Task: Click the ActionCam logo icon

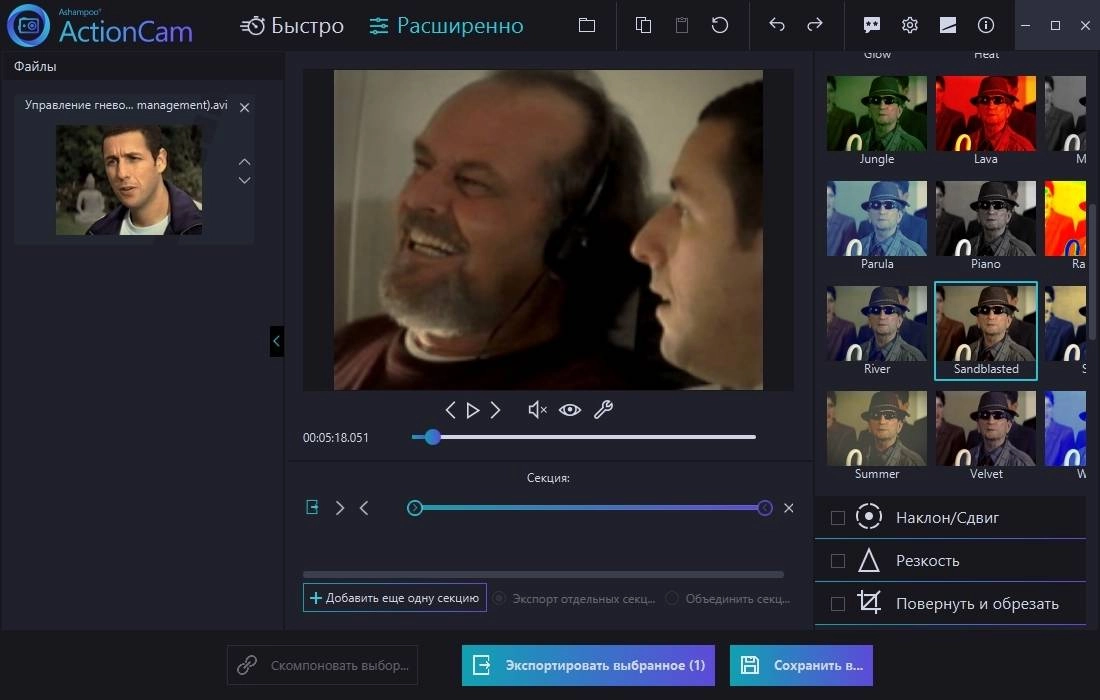Action: [x=28, y=25]
